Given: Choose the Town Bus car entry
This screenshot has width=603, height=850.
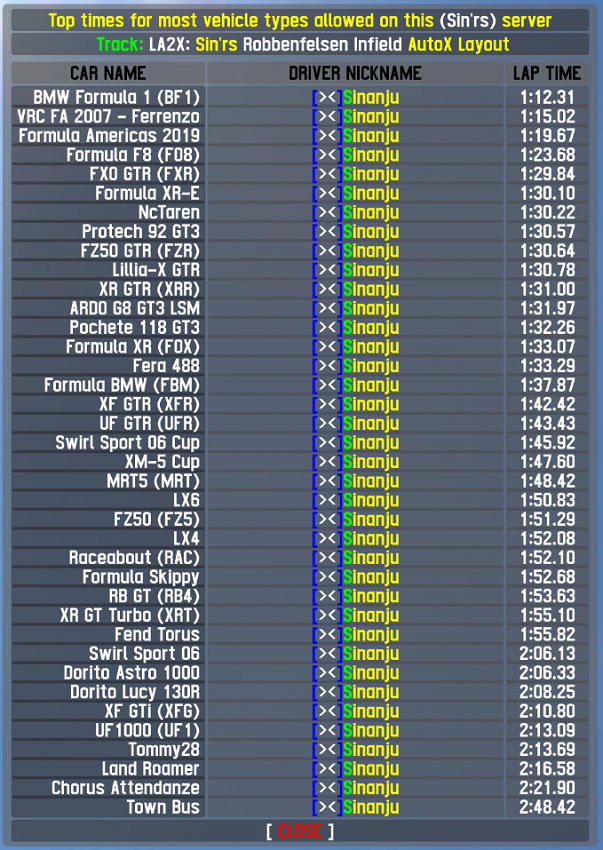Looking at the screenshot, I should 162,807.
